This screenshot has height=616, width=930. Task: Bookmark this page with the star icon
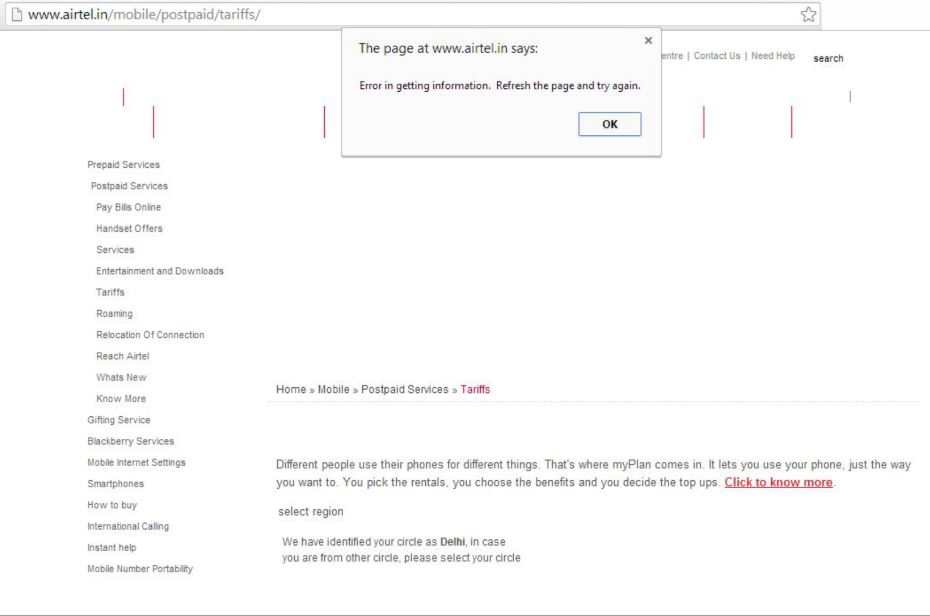(808, 14)
